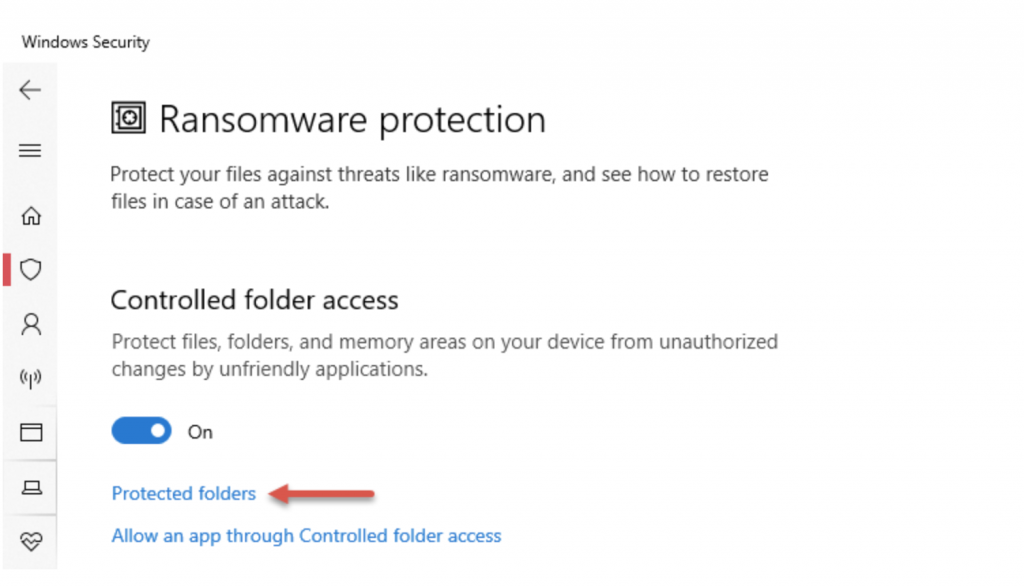The image size is (1024, 587).
Task: Click the unauthorized changes description text
Action: tap(444, 355)
